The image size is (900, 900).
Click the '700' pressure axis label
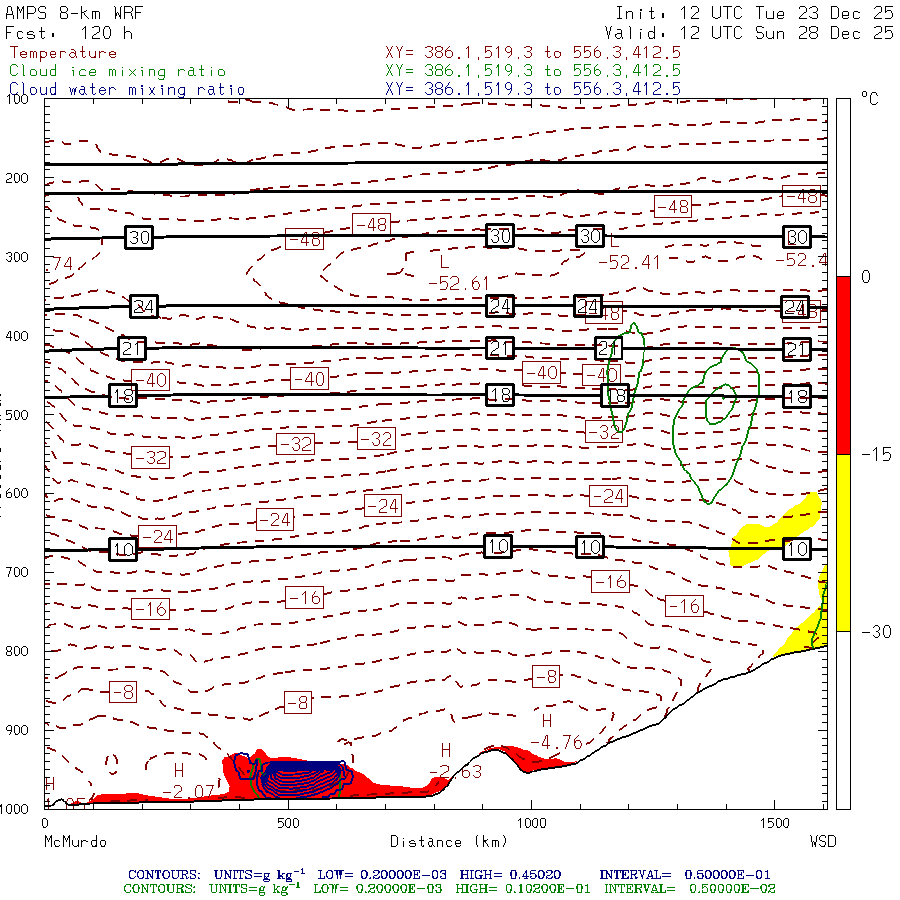17,572
